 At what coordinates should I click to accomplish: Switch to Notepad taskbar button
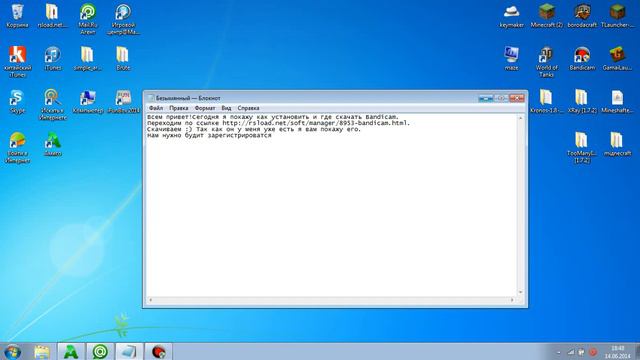129,352
